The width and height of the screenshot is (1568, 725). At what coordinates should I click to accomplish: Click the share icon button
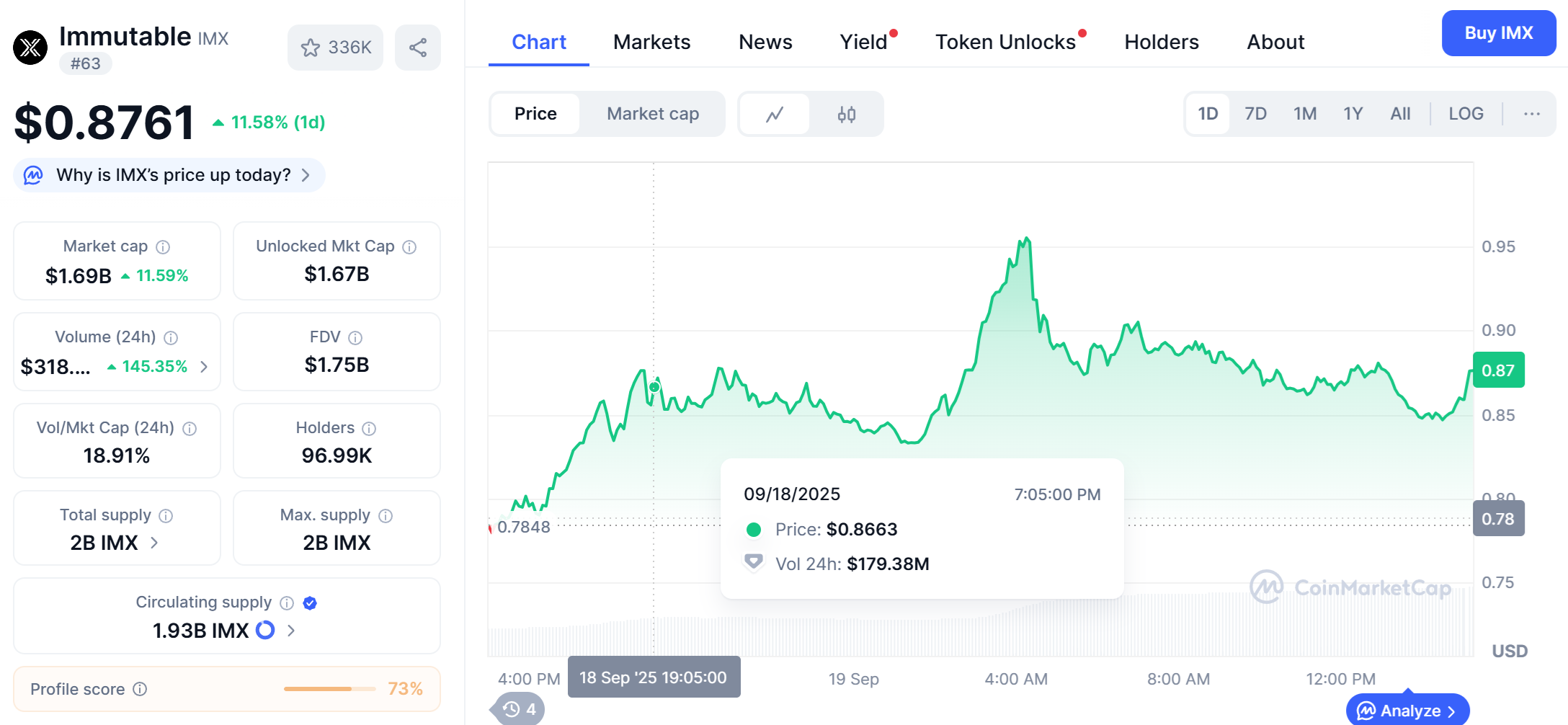pyautogui.click(x=418, y=48)
